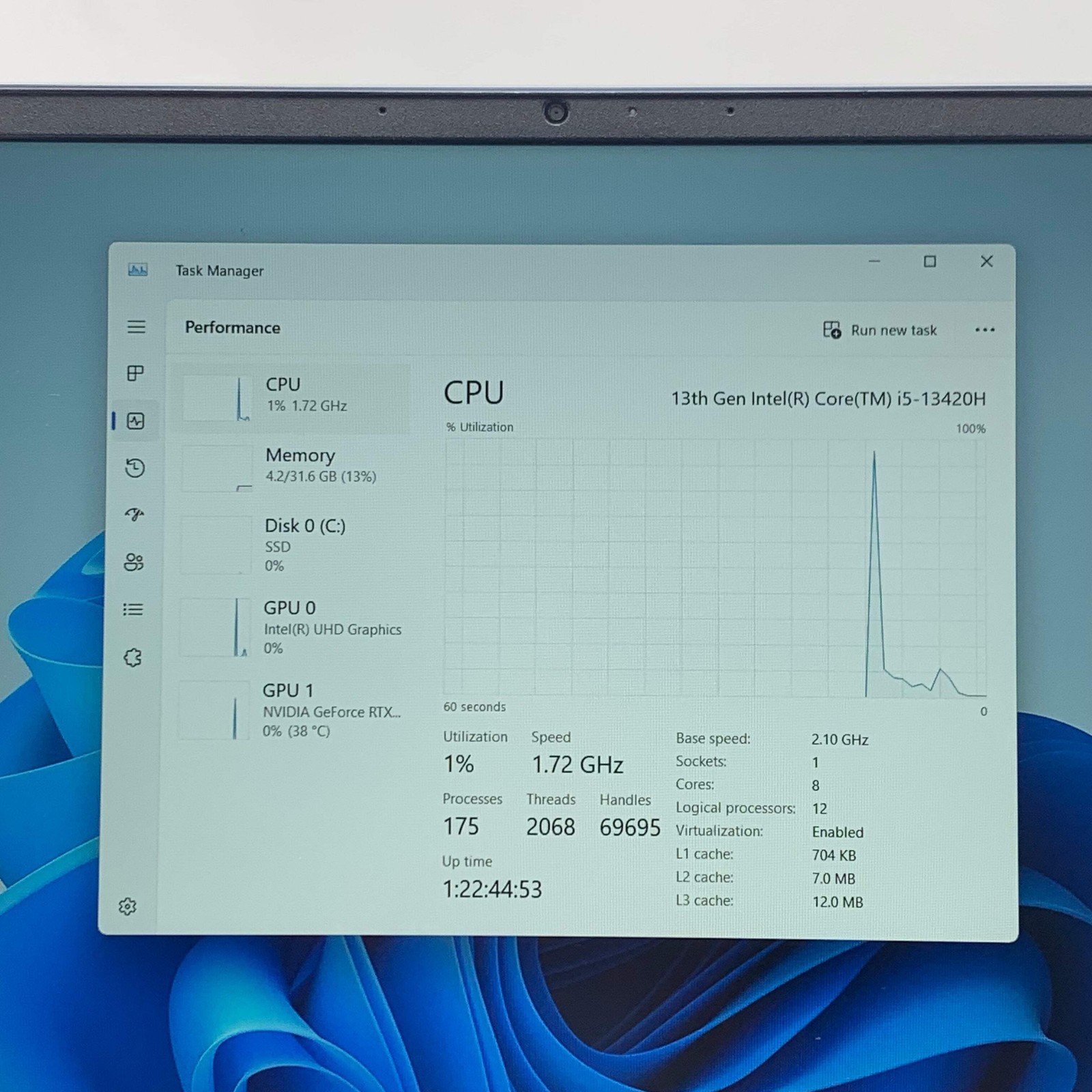Screen dimensions: 1092x1092
Task: Click the '2068' threads value
Action: click(x=550, y=827)
